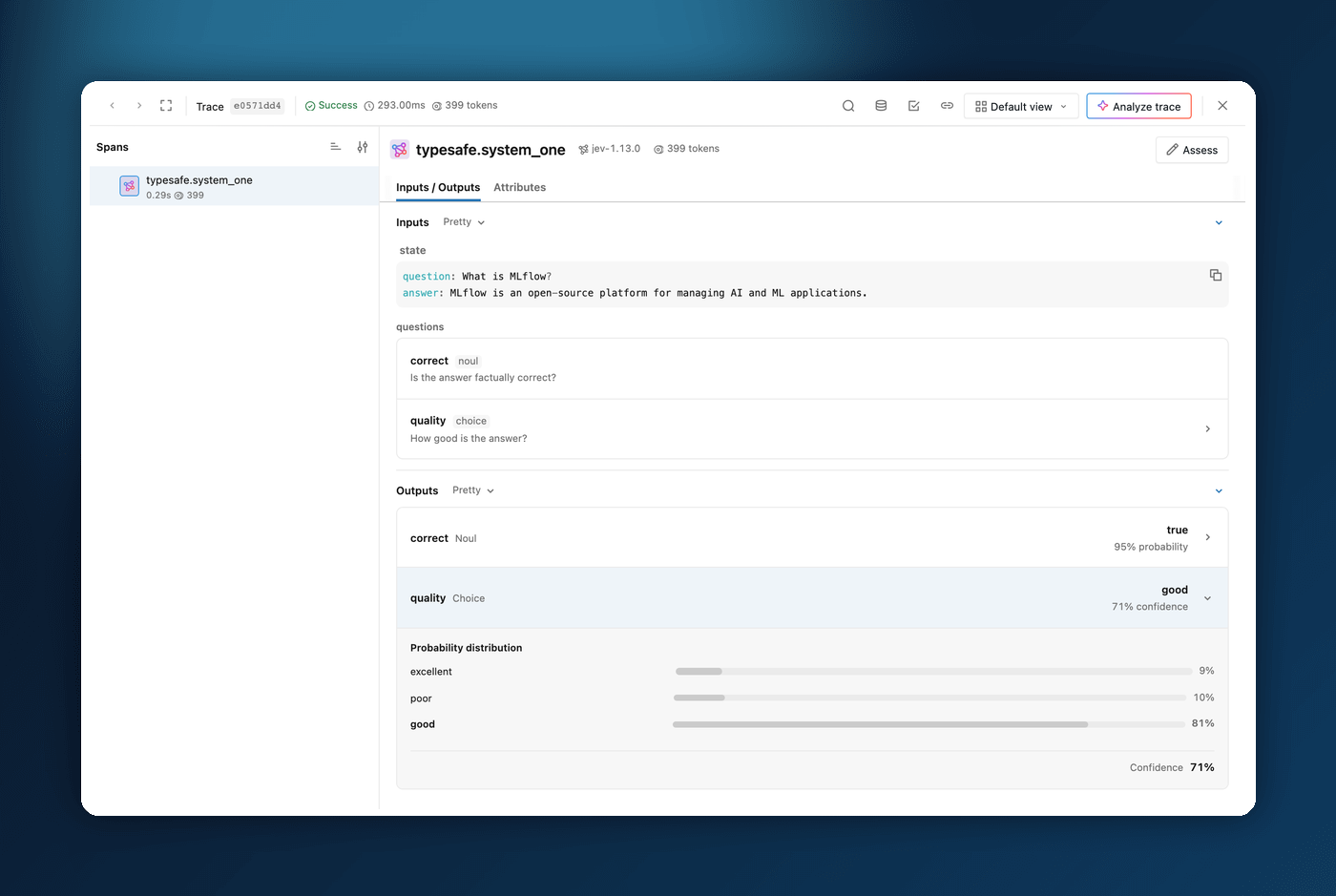Change the Outputs Pretty format dropdown
The image size is (1336, 896).
point(473,490)
